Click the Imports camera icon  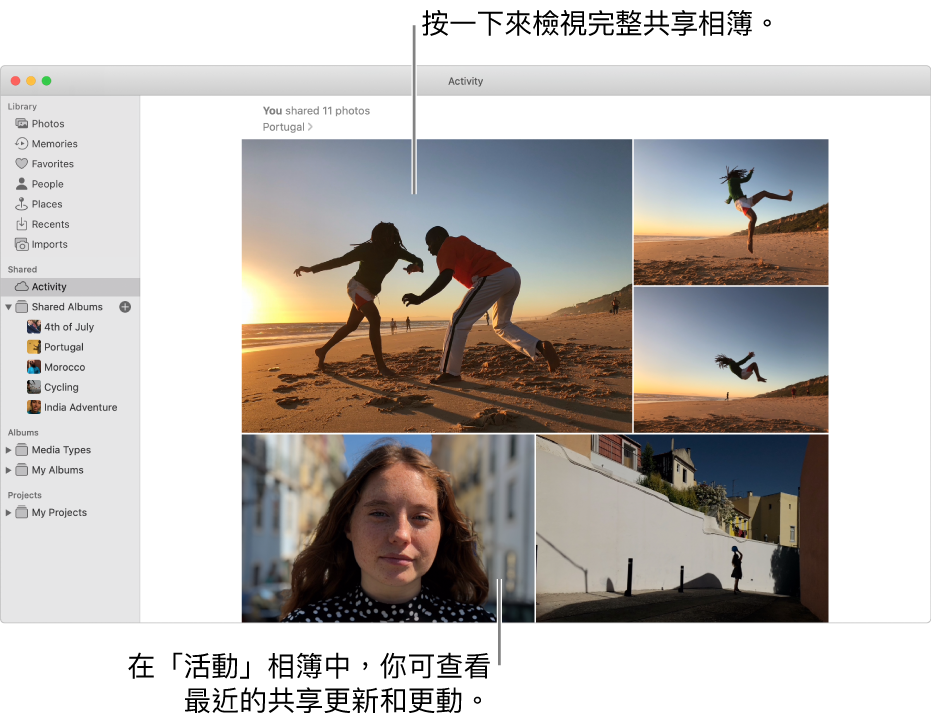22,244
